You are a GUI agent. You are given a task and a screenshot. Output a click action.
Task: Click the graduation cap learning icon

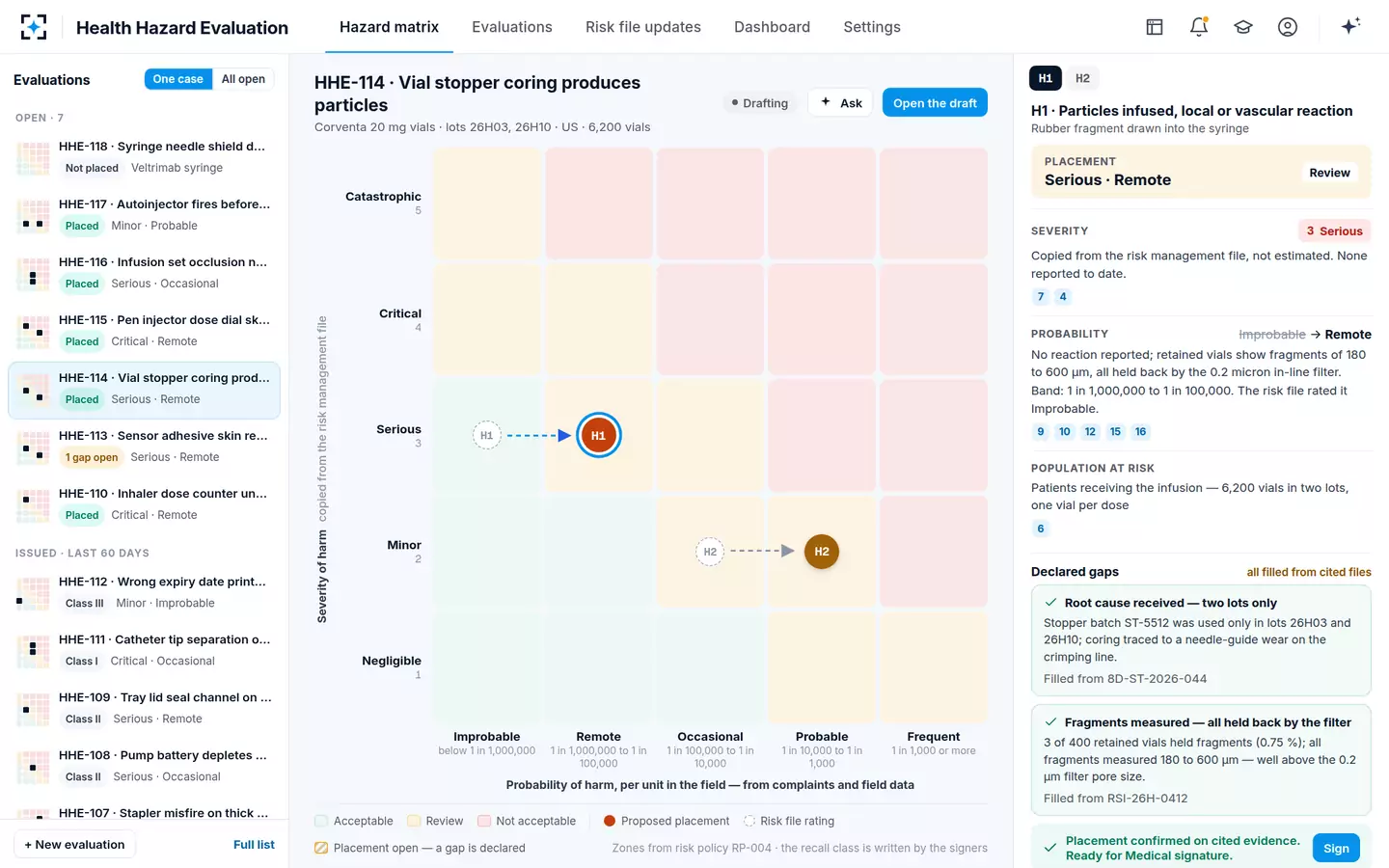click(x=1243, y=27)
